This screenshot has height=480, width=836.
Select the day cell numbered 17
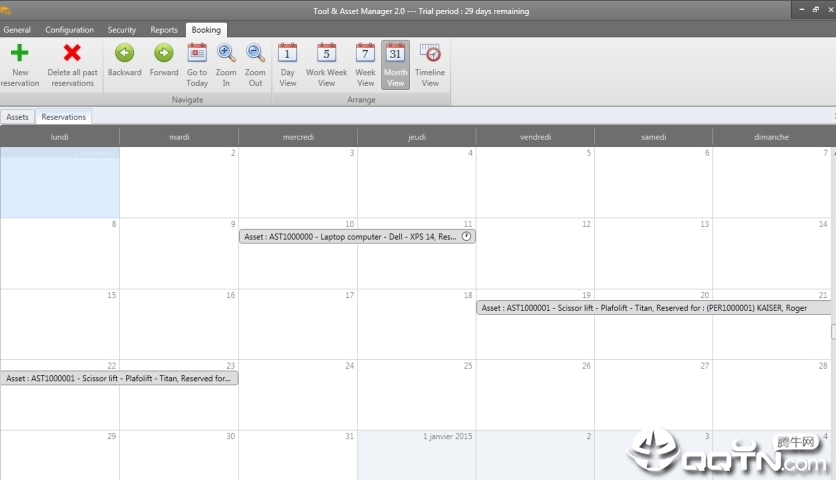[298, 324]
